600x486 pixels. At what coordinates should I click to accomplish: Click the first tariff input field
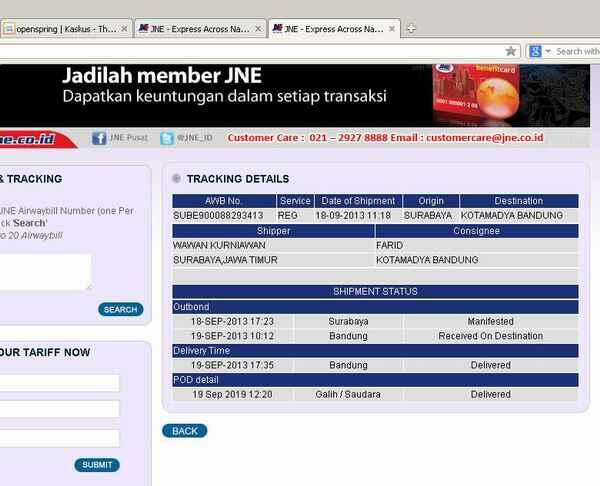pos(59,383)
